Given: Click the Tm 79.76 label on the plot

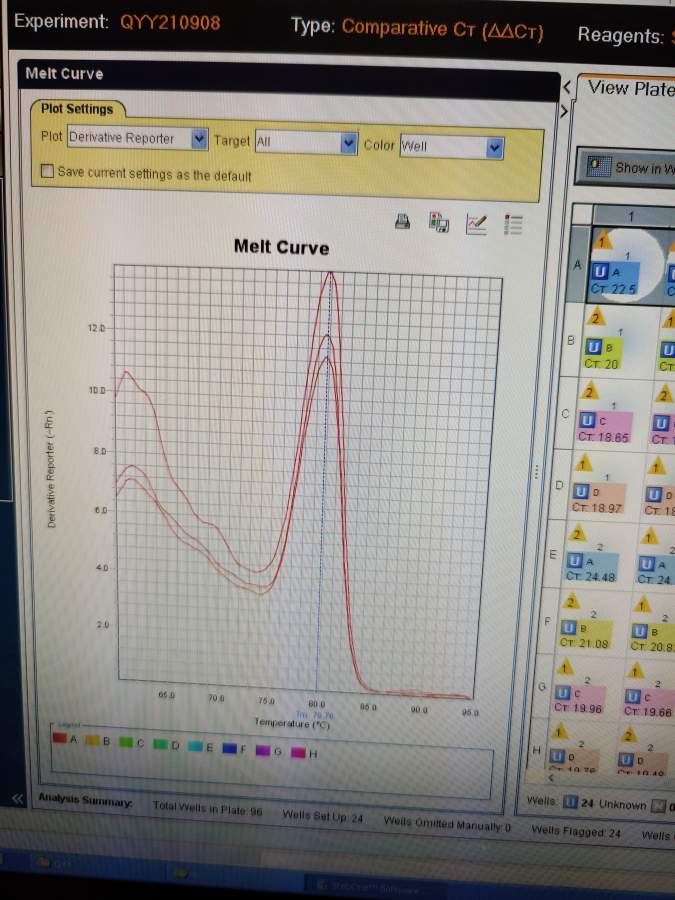Looking at the screenshot, I should [x=315, y=715].
